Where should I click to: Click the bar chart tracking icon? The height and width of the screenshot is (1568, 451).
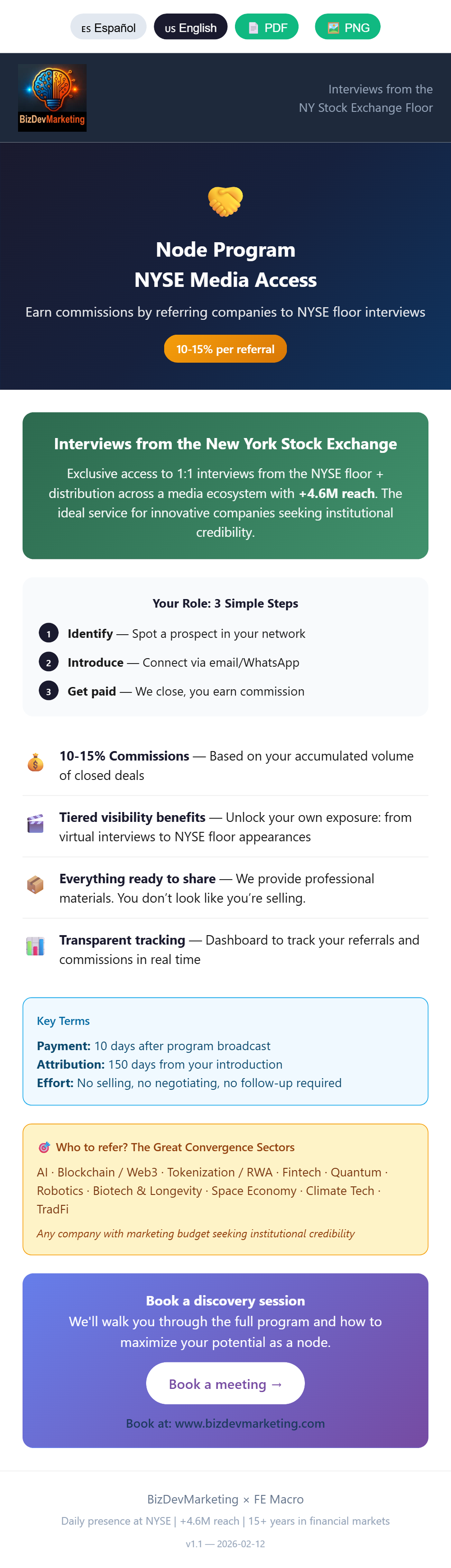pyautogui.click(x=35, y=946)
